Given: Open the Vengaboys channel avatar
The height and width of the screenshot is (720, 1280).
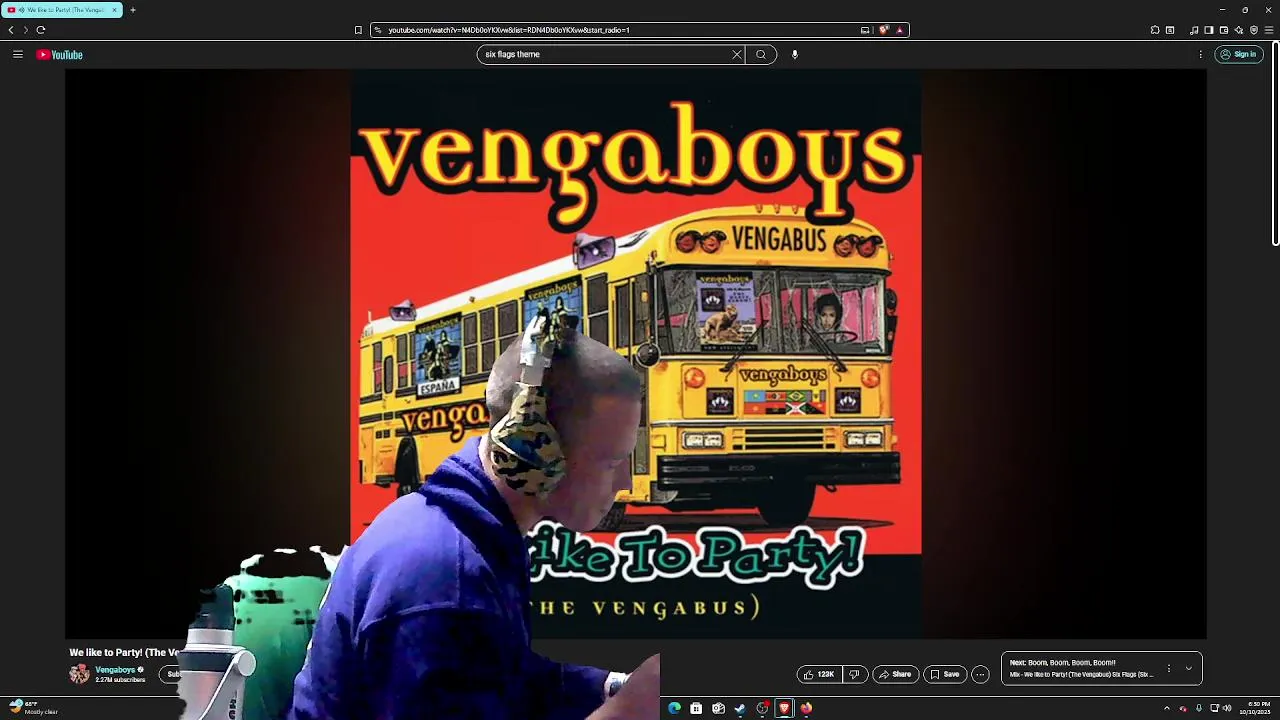Looking at the screenshot, I should tap(79, 674).
